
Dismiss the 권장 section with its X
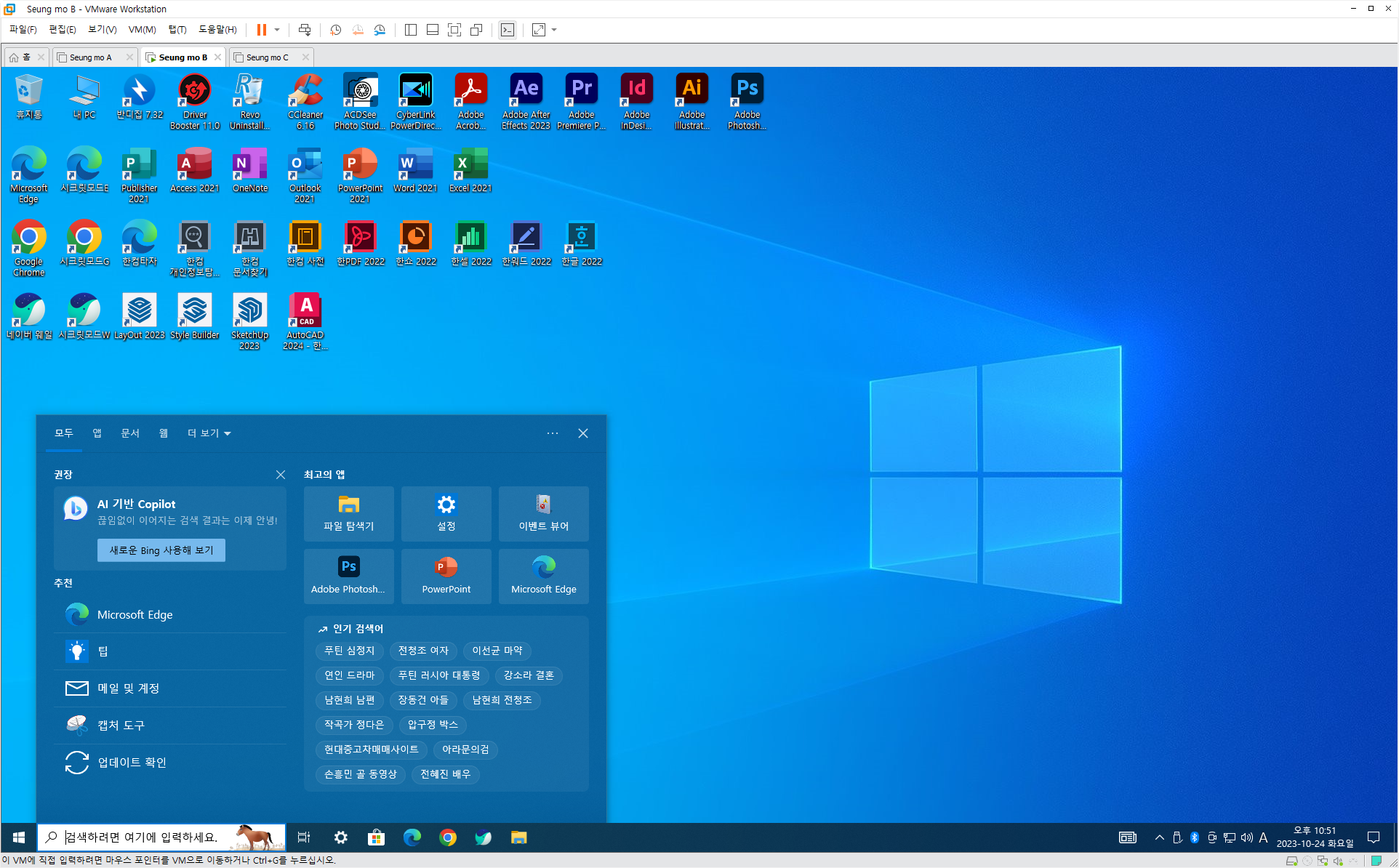pos(281,475)
